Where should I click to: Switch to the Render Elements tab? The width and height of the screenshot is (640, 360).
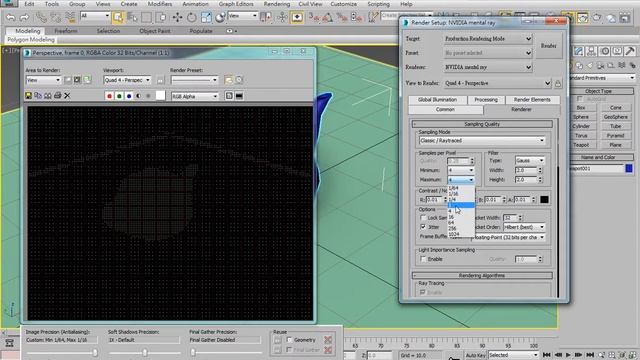532,100
